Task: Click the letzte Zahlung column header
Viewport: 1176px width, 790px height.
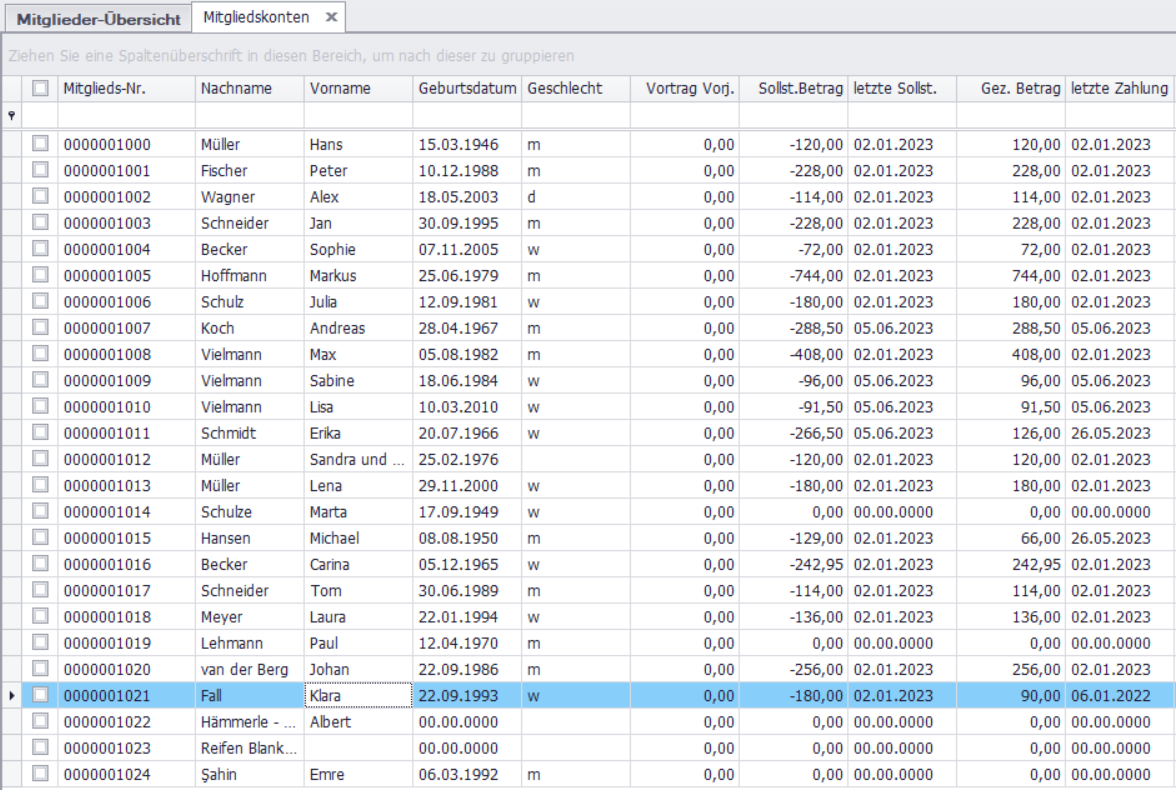Action: 1118,88
